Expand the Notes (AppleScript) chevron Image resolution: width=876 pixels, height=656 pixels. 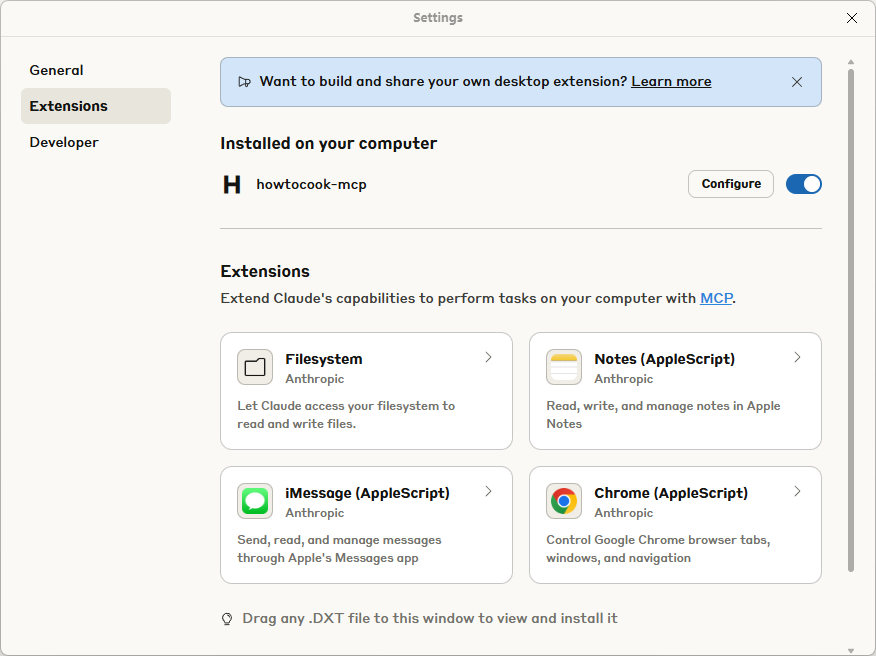click(797, 358)
